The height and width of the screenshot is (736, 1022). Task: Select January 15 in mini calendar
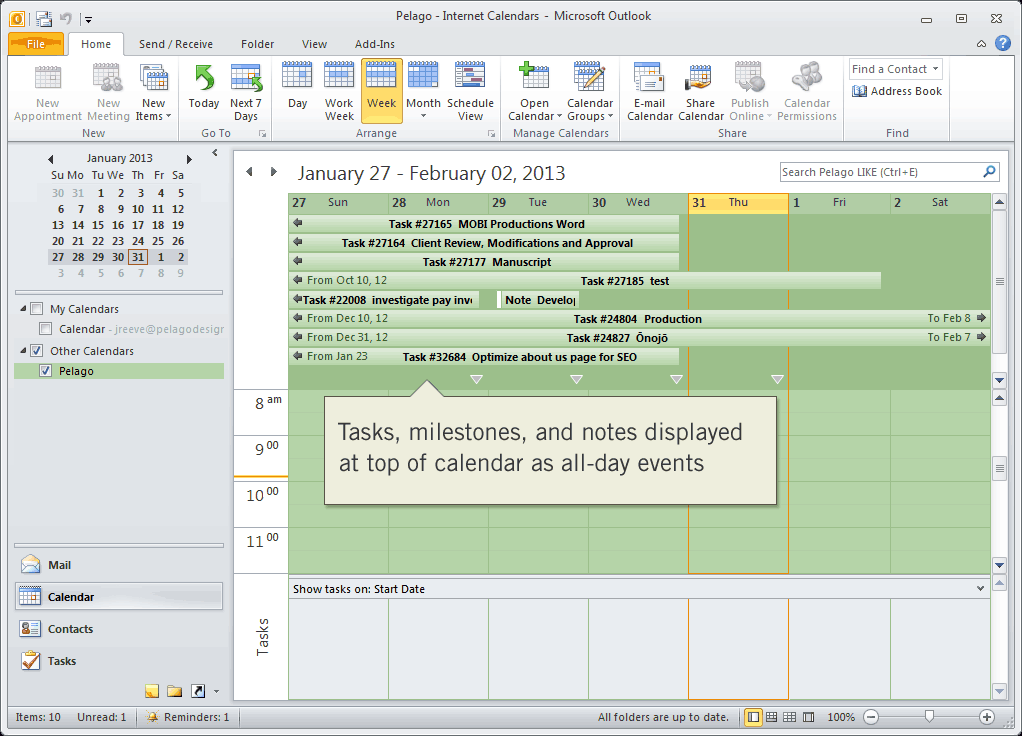98,225
